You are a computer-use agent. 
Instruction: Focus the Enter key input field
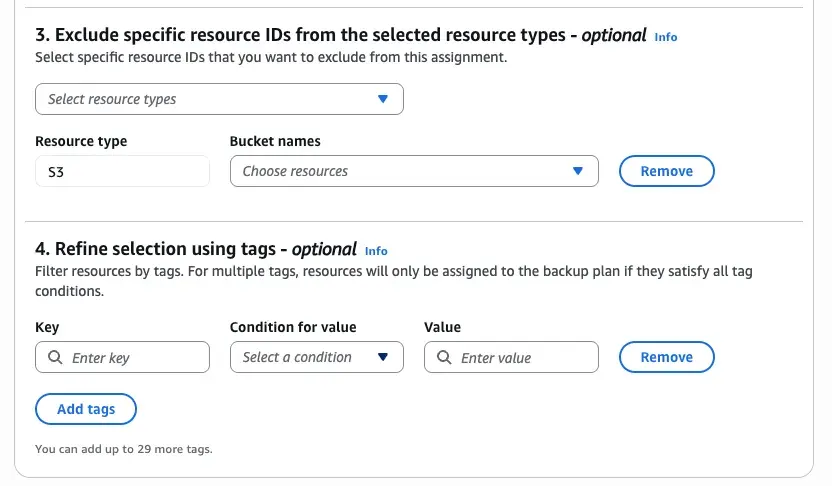click(135, 358)
